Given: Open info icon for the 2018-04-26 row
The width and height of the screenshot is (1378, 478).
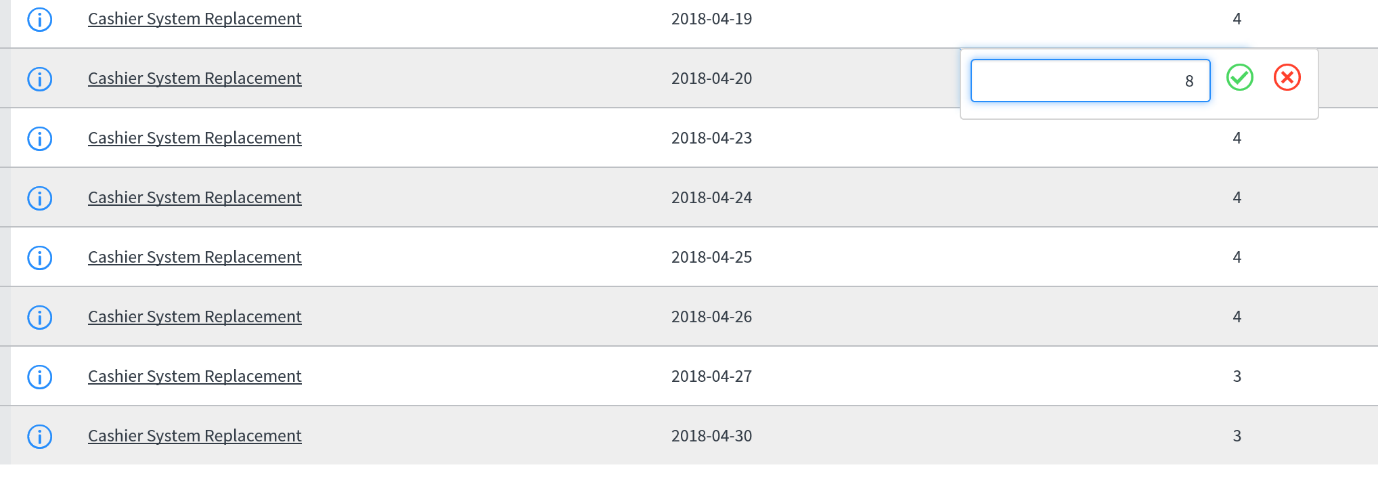Looking at the screenshot, I should 39,317.
